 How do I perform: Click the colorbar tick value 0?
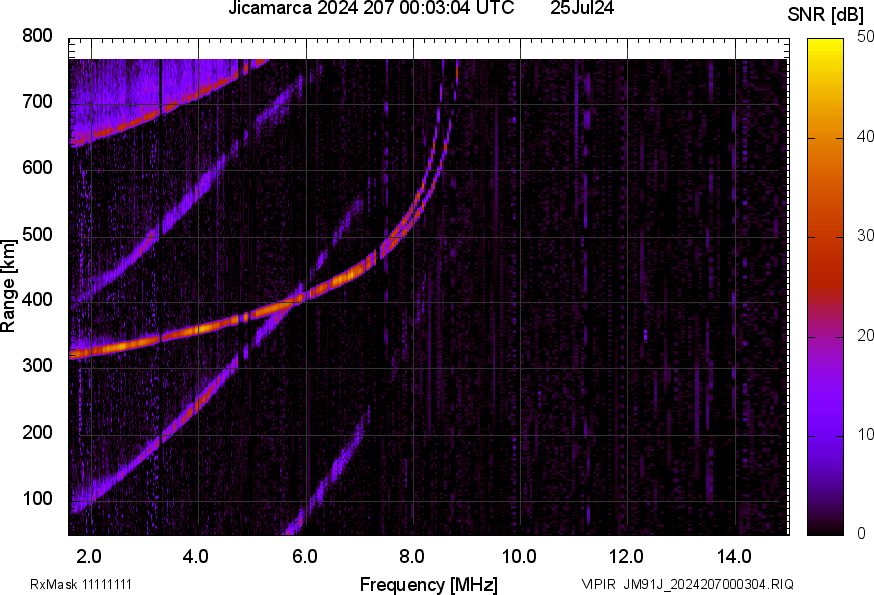point(861,534)
